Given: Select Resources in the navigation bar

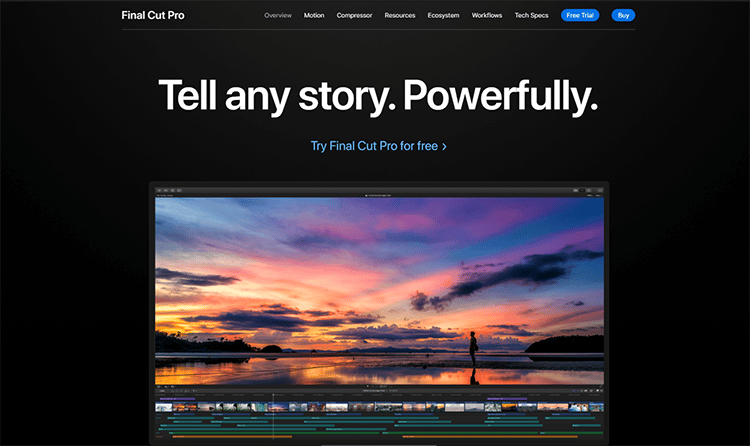Looking at the screenshot, I should pyautogui.click(x=400, y=16).
